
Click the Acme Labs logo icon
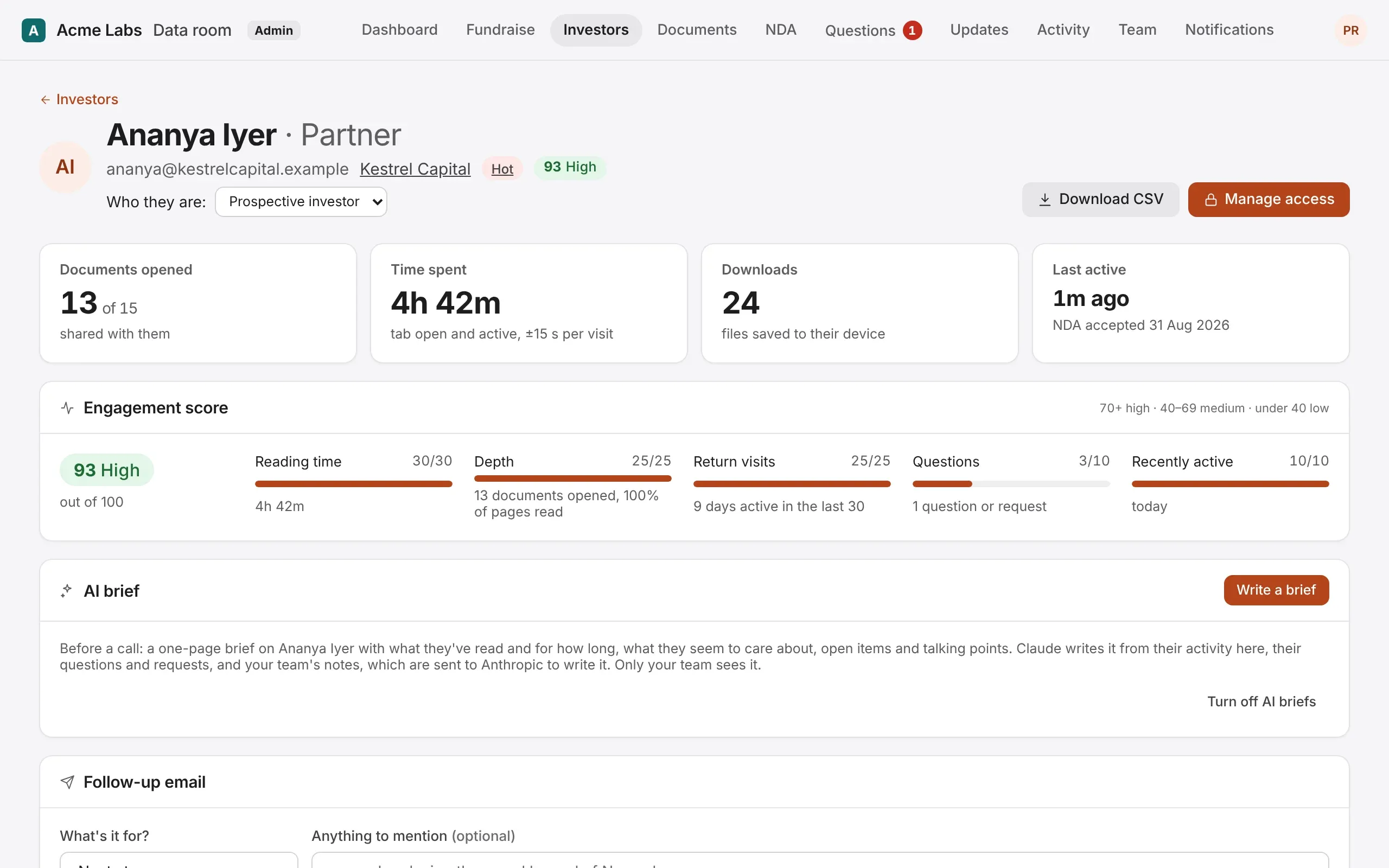[x=33, y=30]
